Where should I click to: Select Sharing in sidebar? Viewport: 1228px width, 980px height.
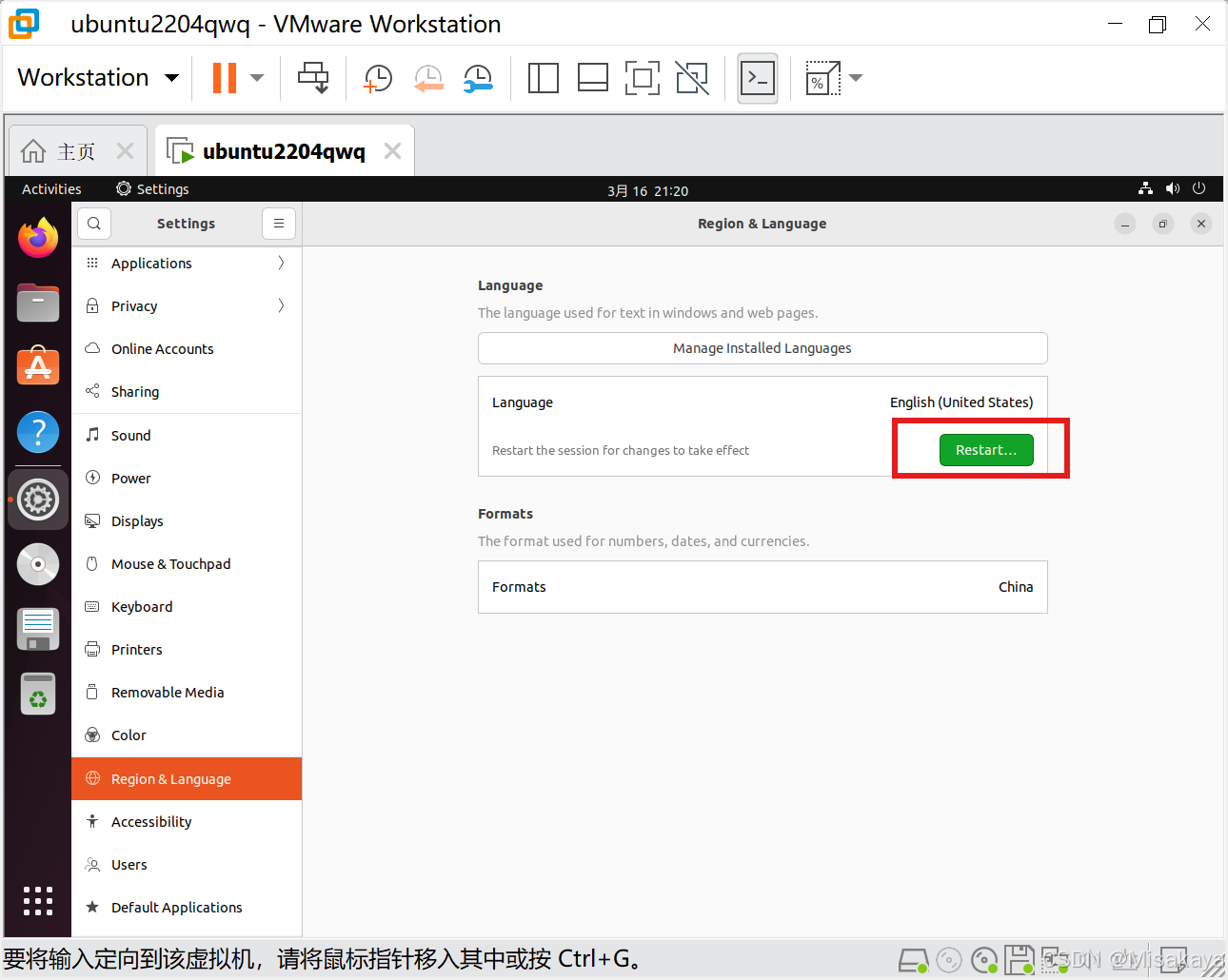pos(187,392)
